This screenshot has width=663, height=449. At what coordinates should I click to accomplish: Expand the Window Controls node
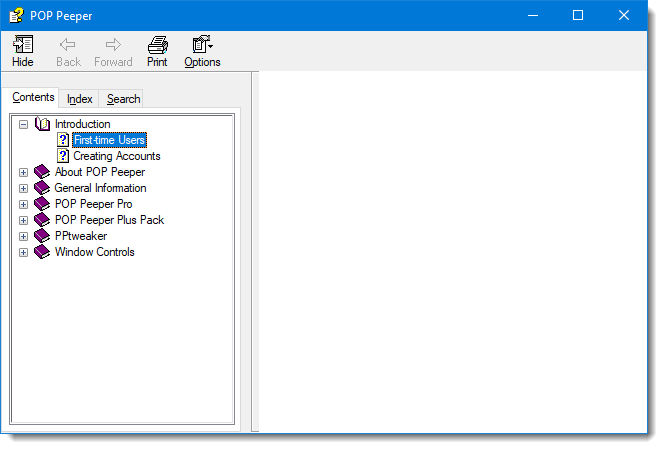(x=23, y=253)
